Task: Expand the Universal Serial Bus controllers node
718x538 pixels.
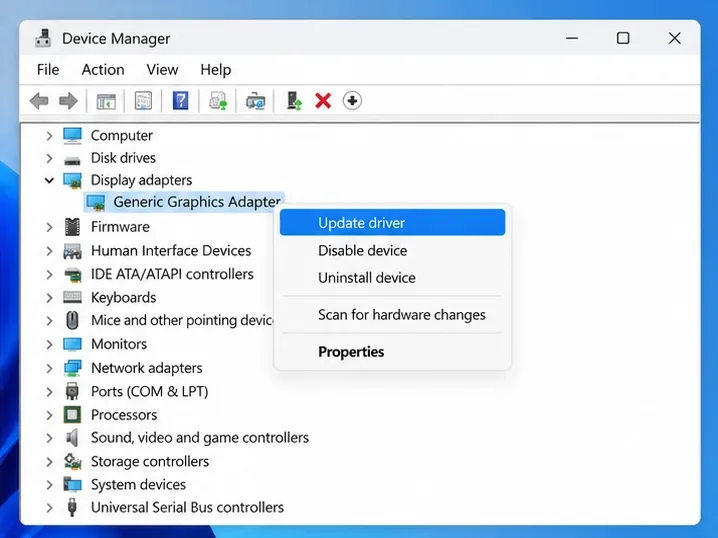Action: point(49,508)
